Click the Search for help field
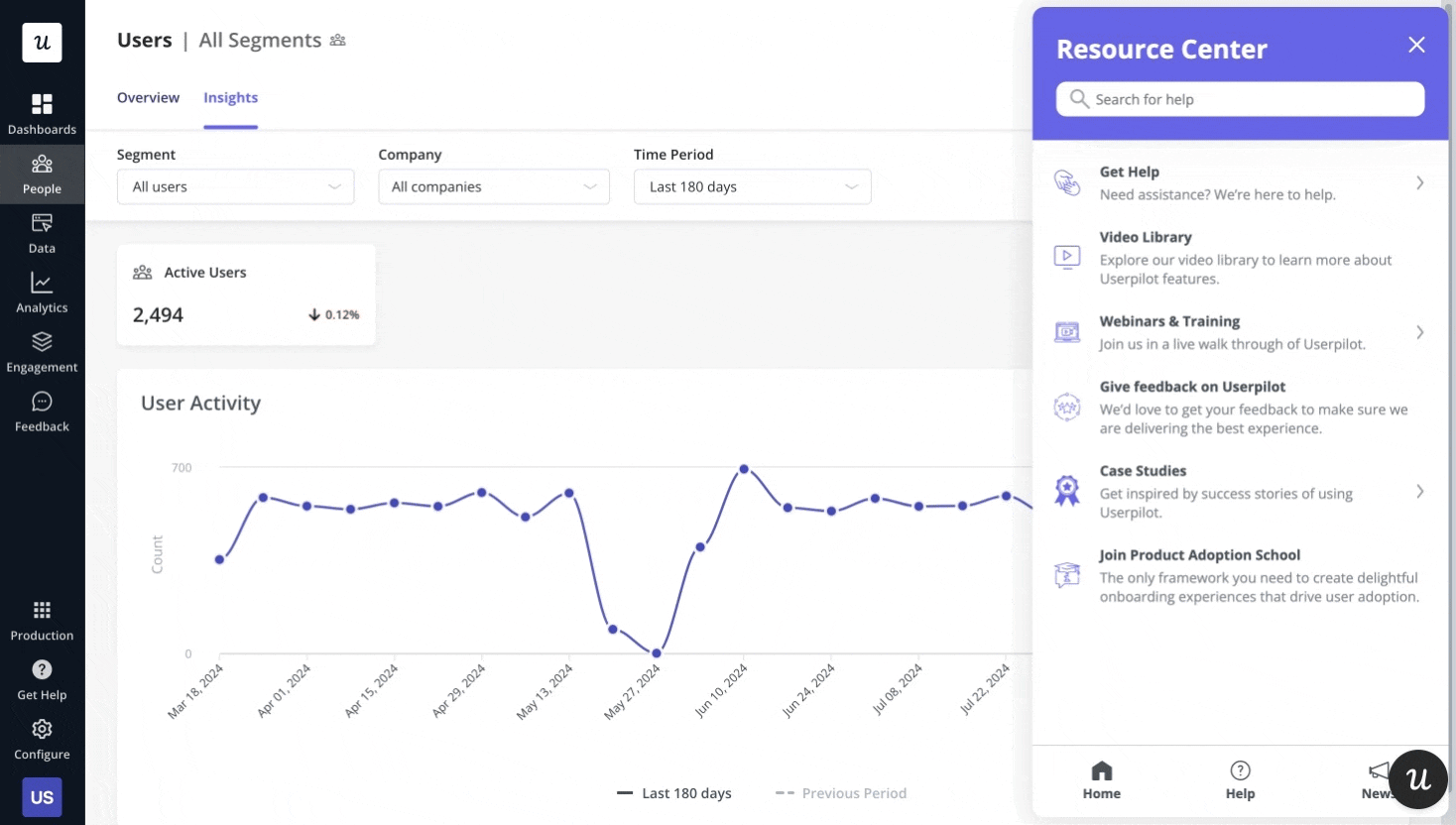This screenshot has height=825, width=1456. [1240, 99]
